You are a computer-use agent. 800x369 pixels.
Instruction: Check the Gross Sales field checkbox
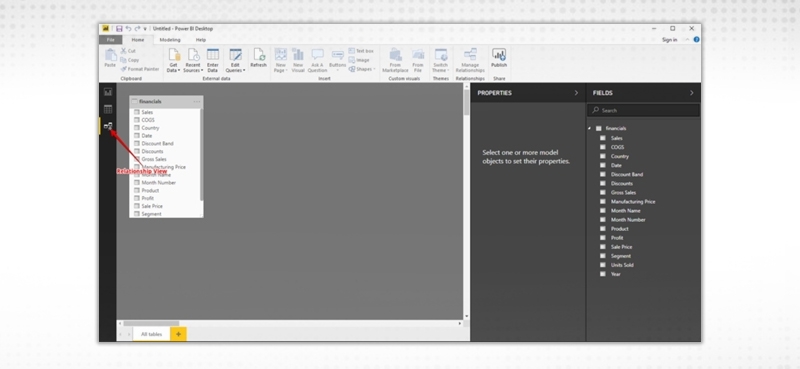point(603,192)
